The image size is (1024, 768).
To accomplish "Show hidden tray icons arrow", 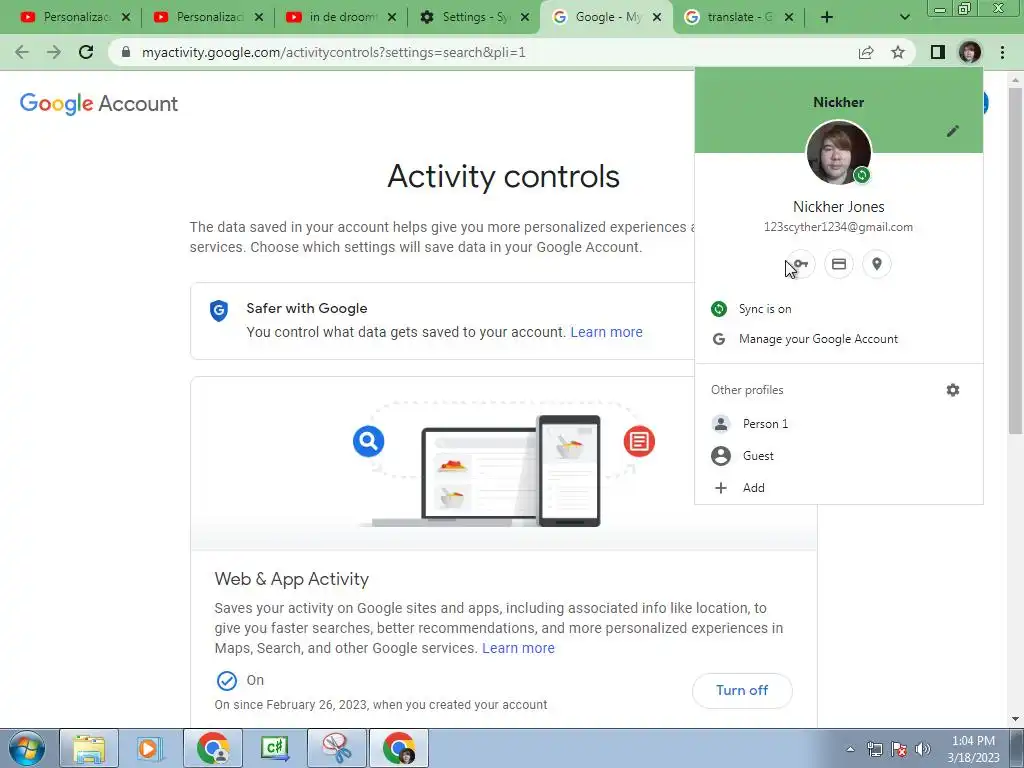I will [x=850, y=749].
